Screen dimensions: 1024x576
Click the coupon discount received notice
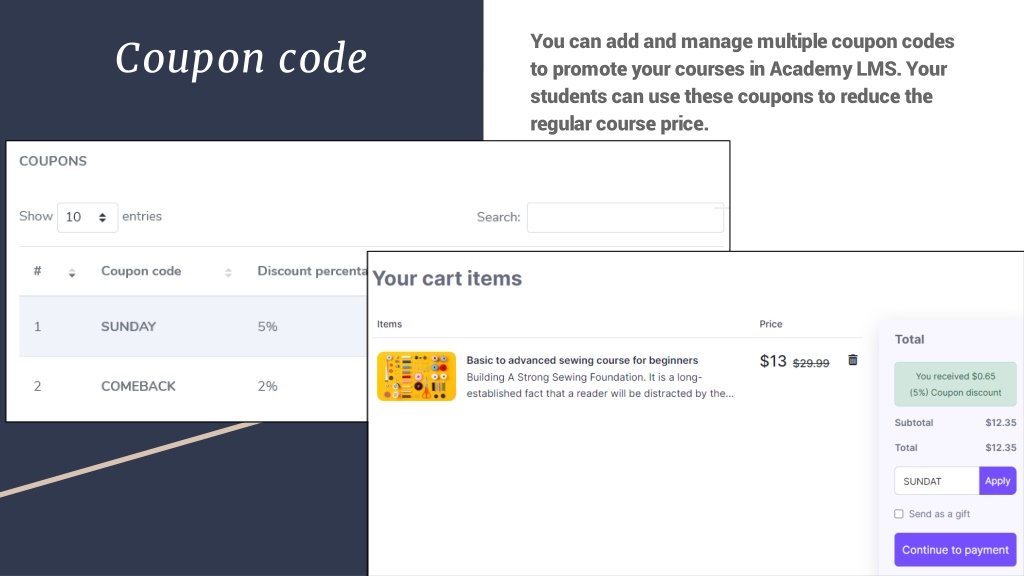955,384
